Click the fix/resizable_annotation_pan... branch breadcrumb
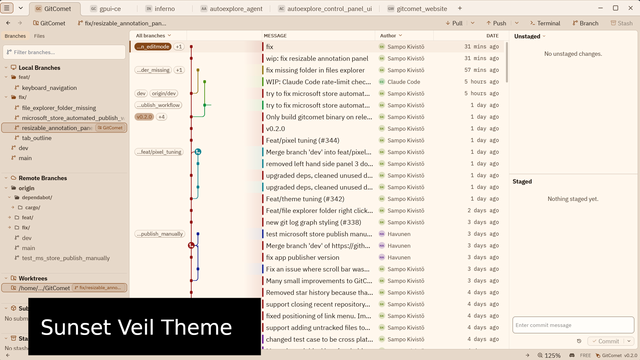 (122, 23)
